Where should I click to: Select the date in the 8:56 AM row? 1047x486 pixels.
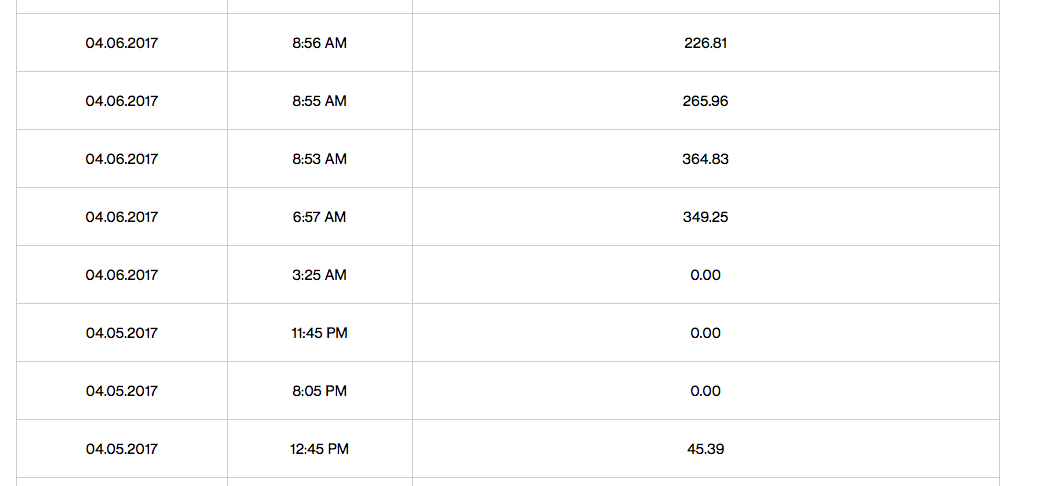tap(122, 43)
